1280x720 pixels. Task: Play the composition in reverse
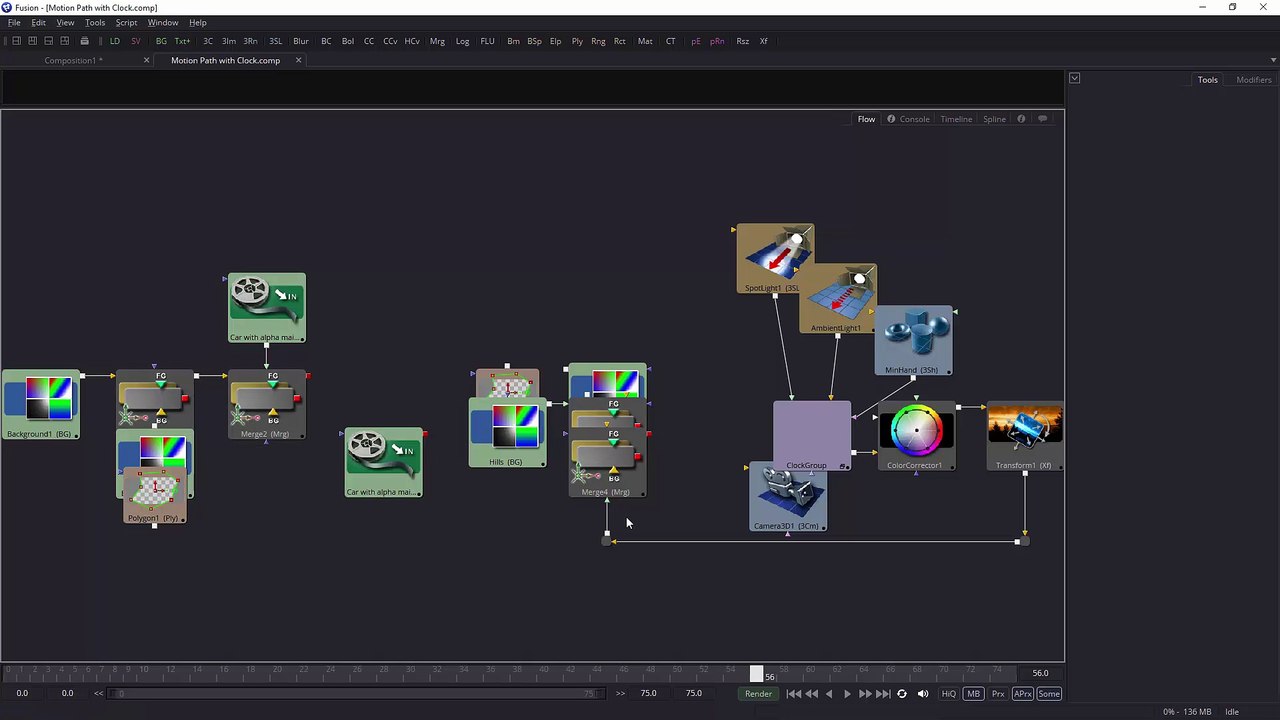point(829,694)
